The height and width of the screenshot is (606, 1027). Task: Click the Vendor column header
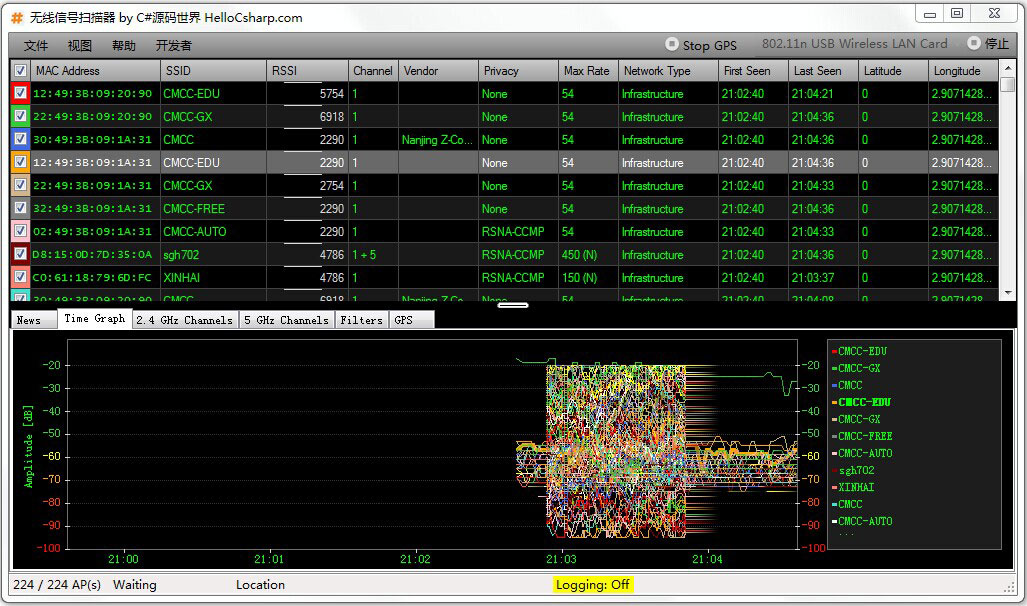pyautogui.click(x=439, y=71)
